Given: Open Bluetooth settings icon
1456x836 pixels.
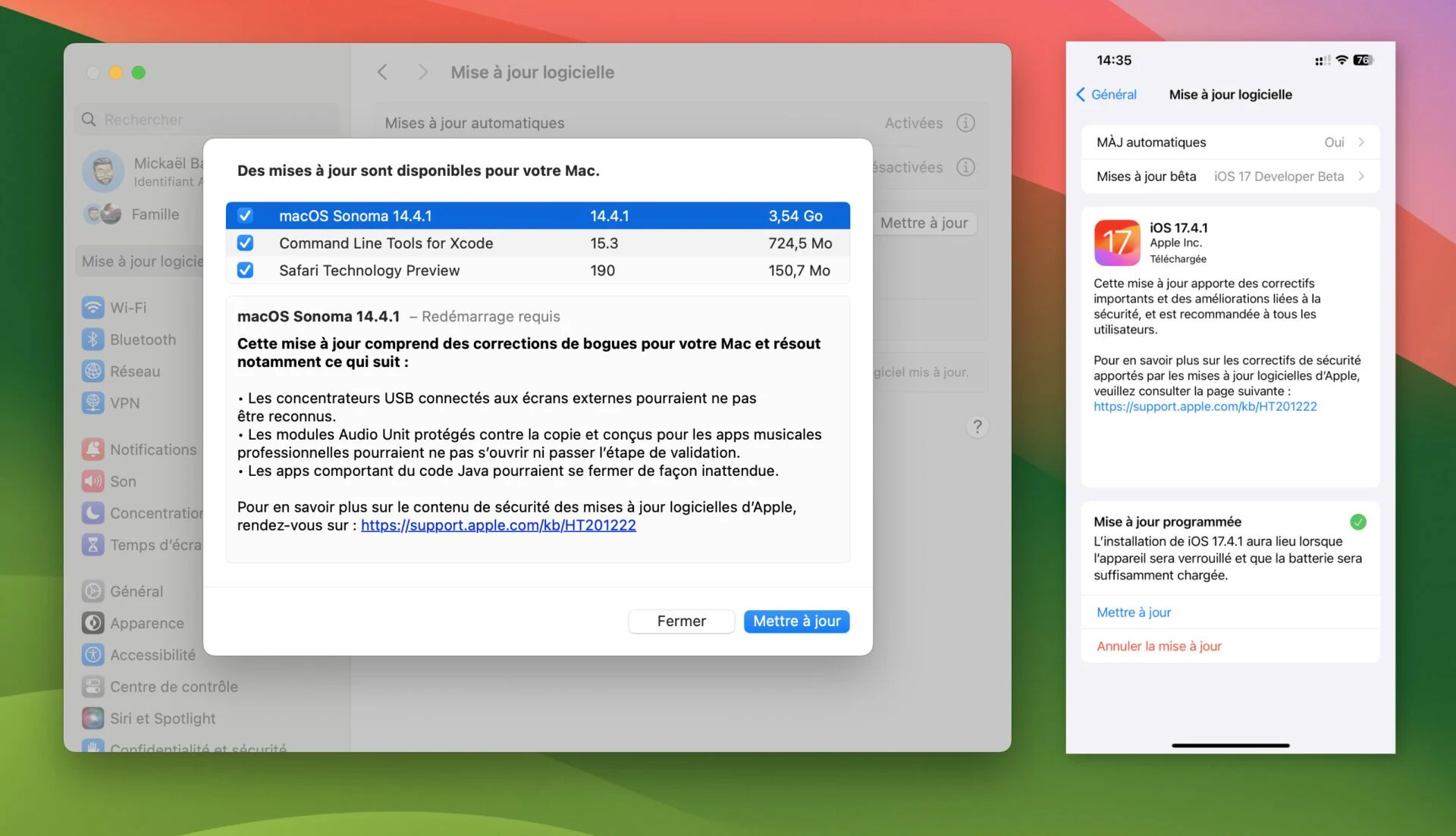Looking at the screenshot, I should click(93, 340).
